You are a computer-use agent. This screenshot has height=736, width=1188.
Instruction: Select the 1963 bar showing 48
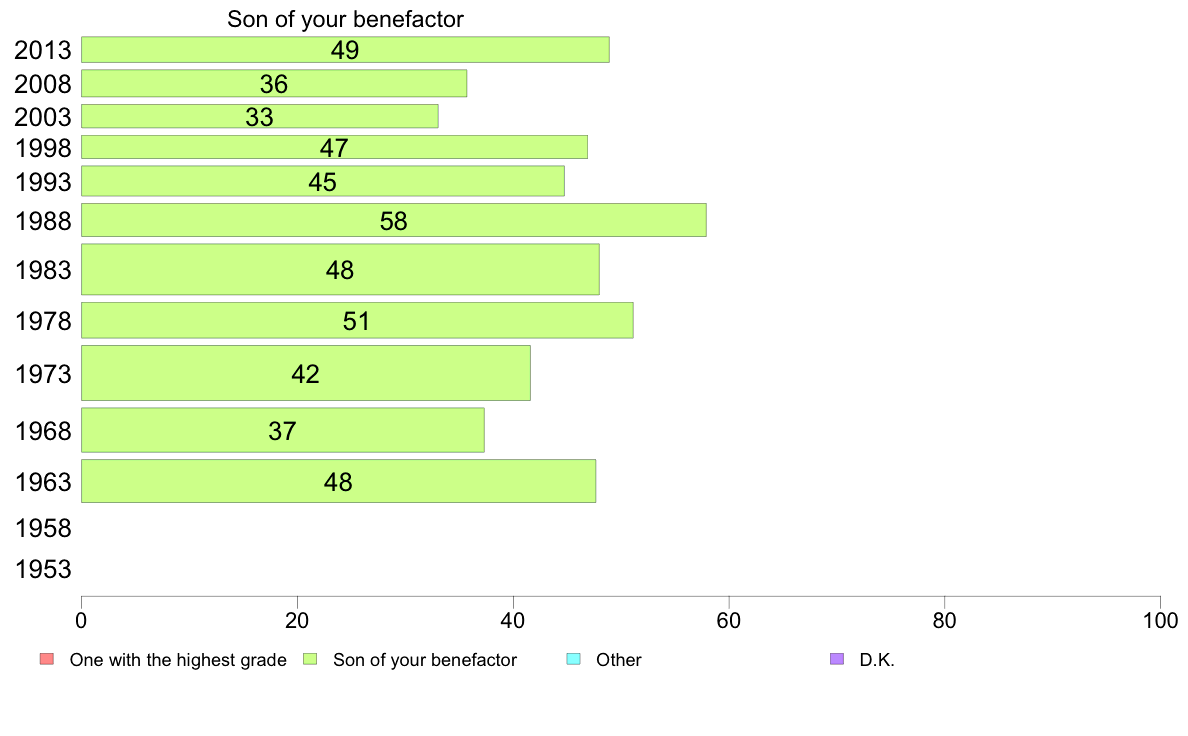coord(339,481)
